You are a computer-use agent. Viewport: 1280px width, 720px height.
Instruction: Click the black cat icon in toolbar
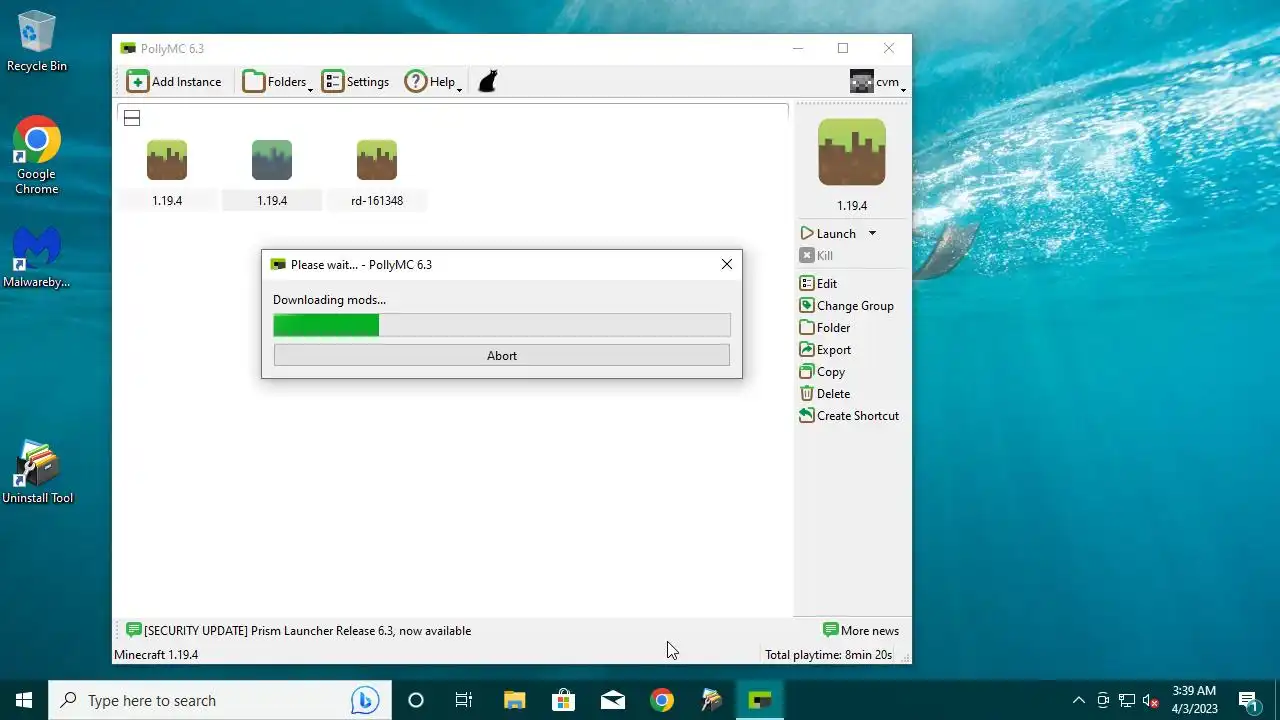tap(487, 82)
